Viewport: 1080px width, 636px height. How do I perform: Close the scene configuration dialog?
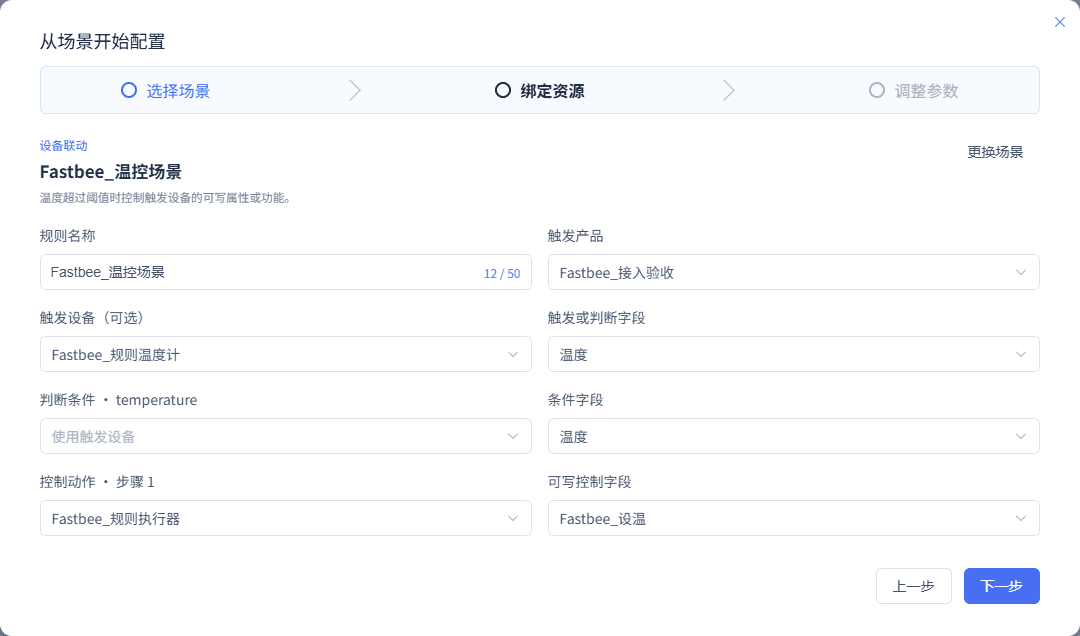(1059, 22)
